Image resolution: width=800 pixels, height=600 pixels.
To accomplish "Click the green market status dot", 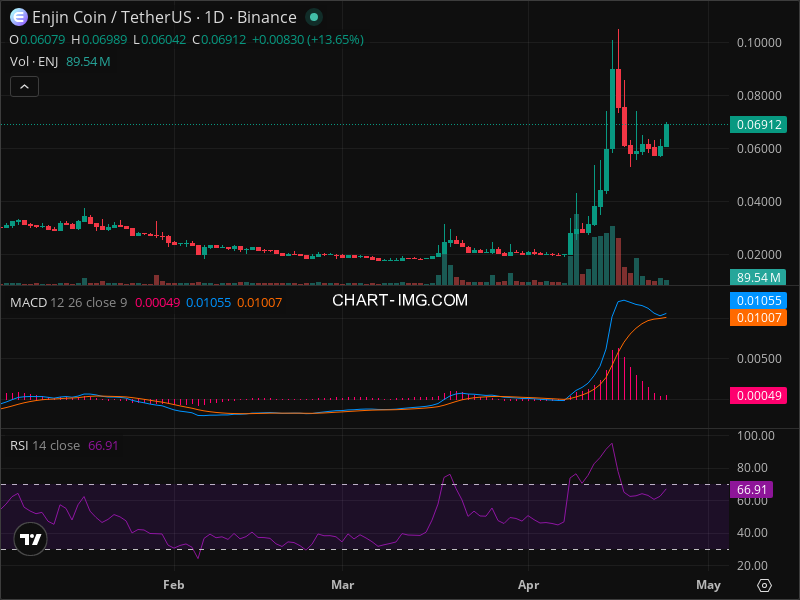I will click(x=314, y=17).
